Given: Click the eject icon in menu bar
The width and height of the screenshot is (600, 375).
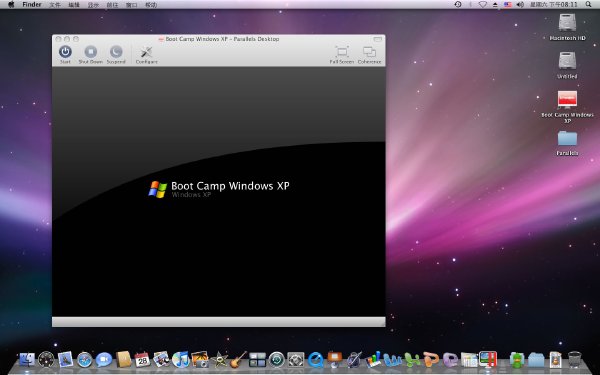Looking at the screenshot, I should [x=495, y=5].
